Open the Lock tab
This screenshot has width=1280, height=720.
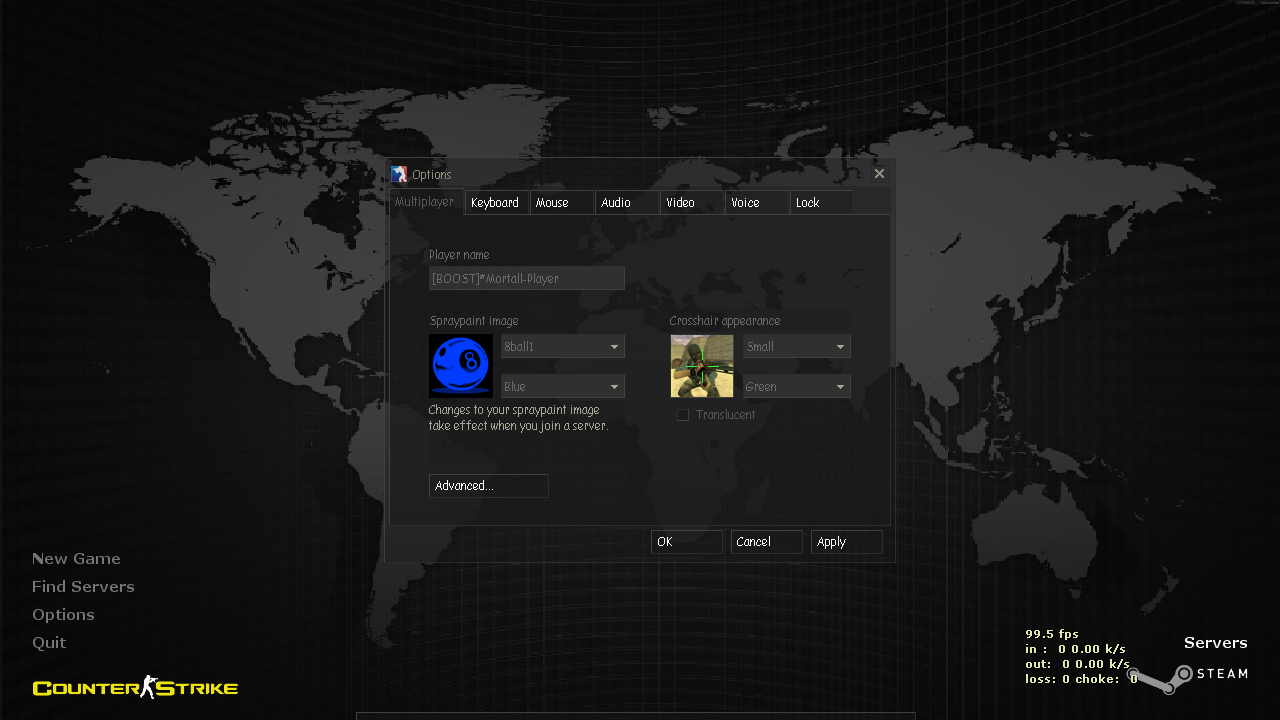807,202
